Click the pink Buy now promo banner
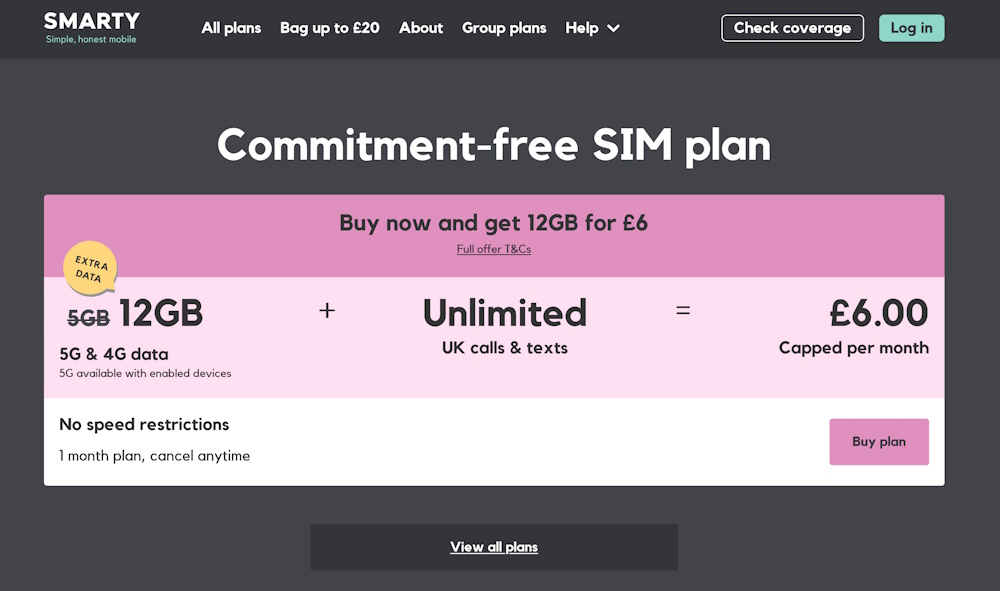Image resolution: width=1000 pixels, height=591 pixels. point(494,223)
